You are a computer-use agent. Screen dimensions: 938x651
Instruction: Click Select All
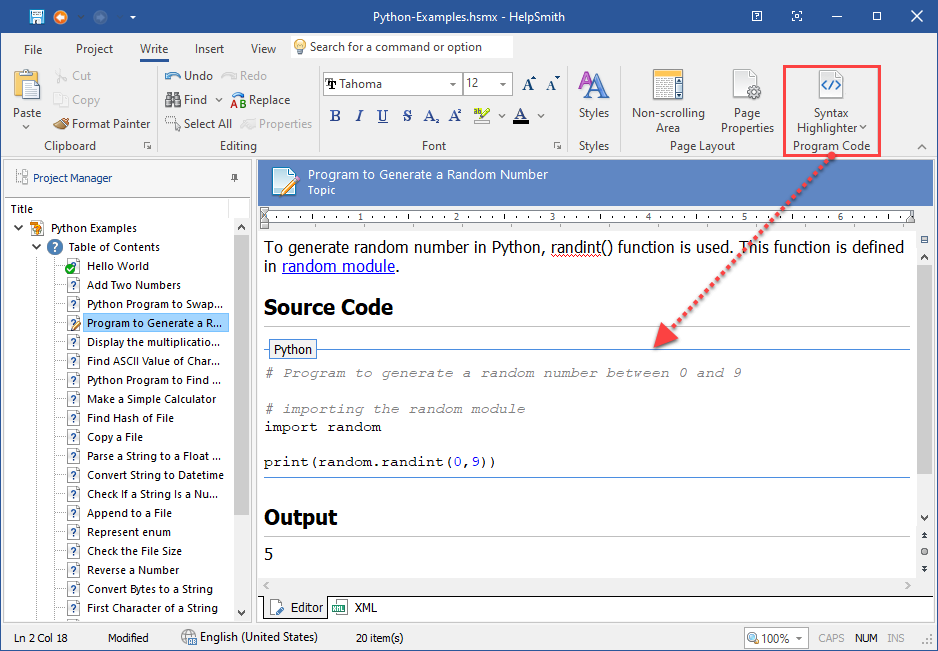pyautogui.click(x=199, y=124)
